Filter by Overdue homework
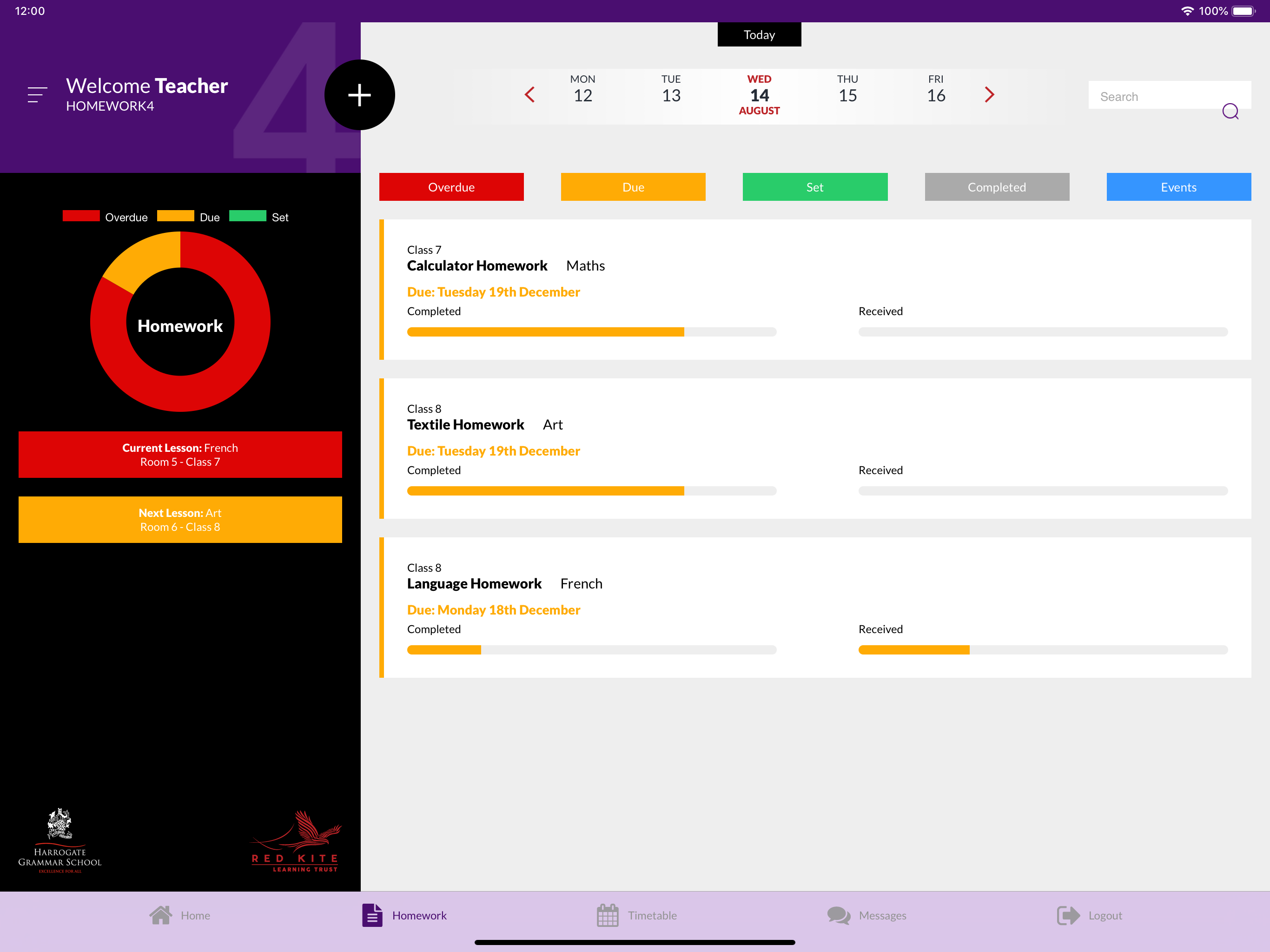The height and width of the screenshot is (952, 1270). point(451,186)
